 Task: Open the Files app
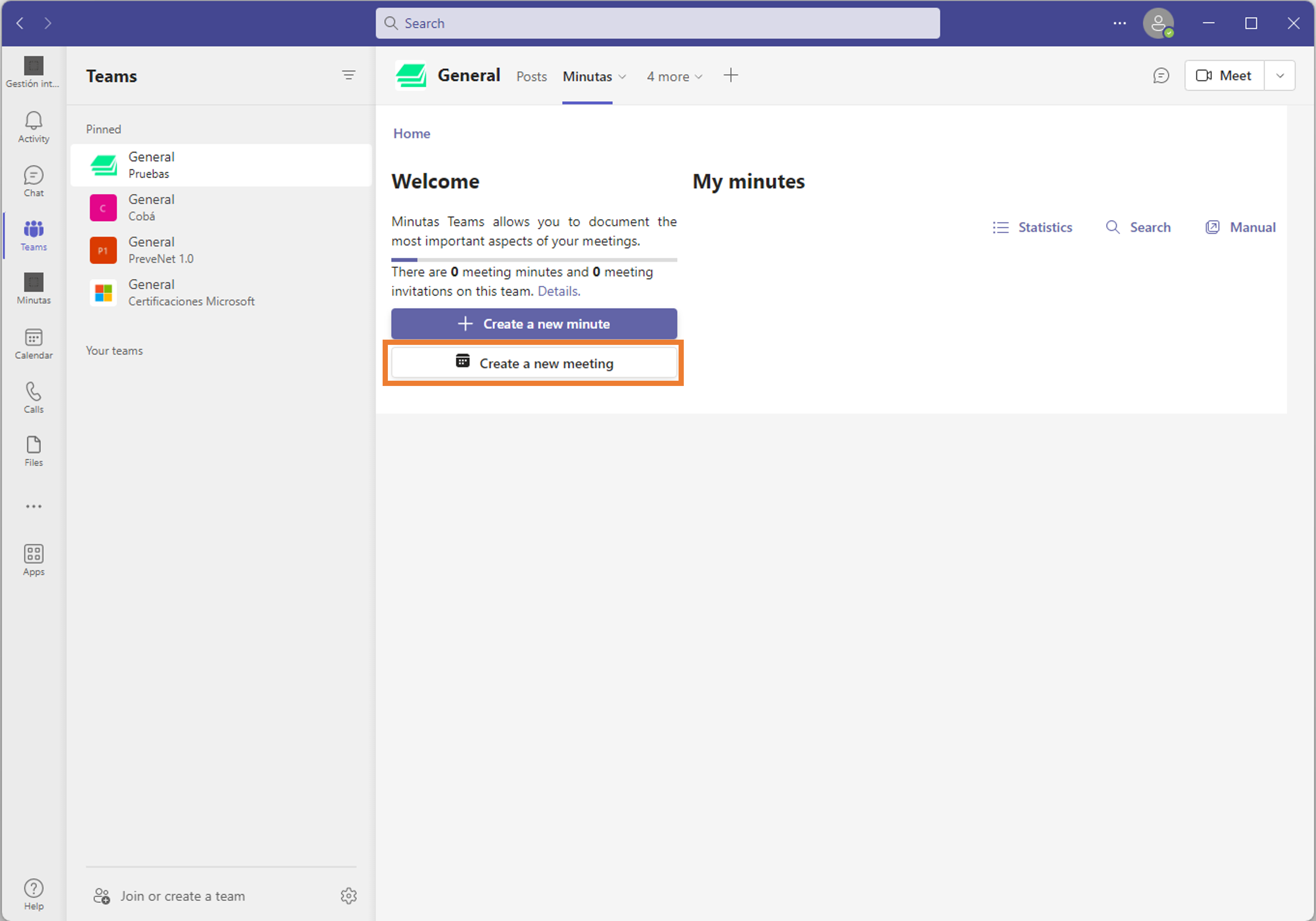(x=33, y=451)
